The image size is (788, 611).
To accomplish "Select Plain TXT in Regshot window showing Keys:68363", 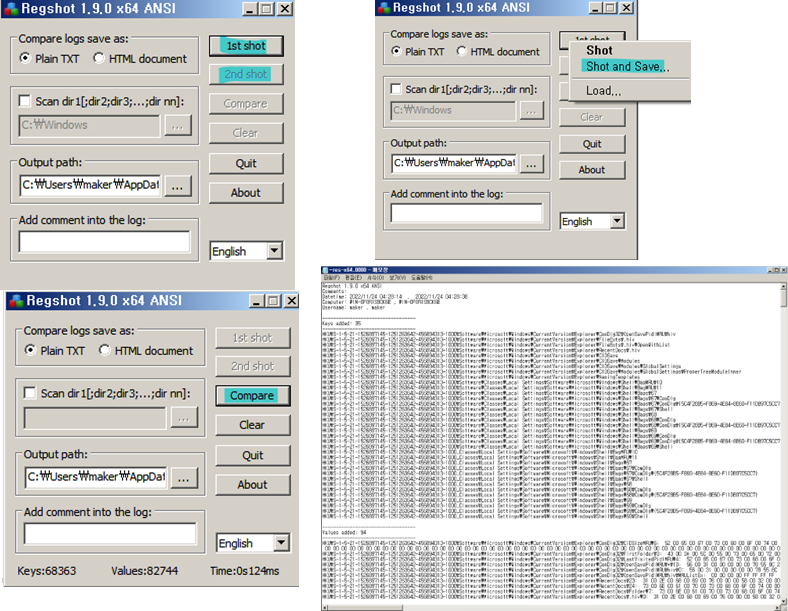I will (55, 351).
